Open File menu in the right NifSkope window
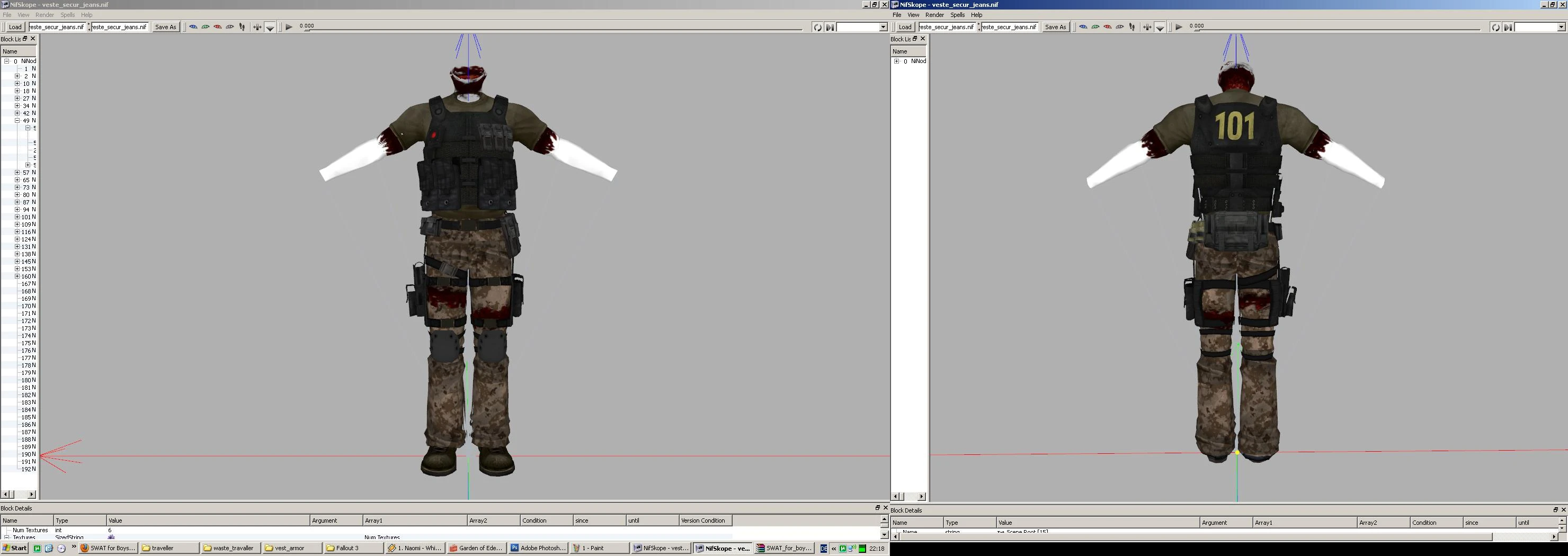The height and width of the screenshot is (556, 1568). [x=897, y=15]
